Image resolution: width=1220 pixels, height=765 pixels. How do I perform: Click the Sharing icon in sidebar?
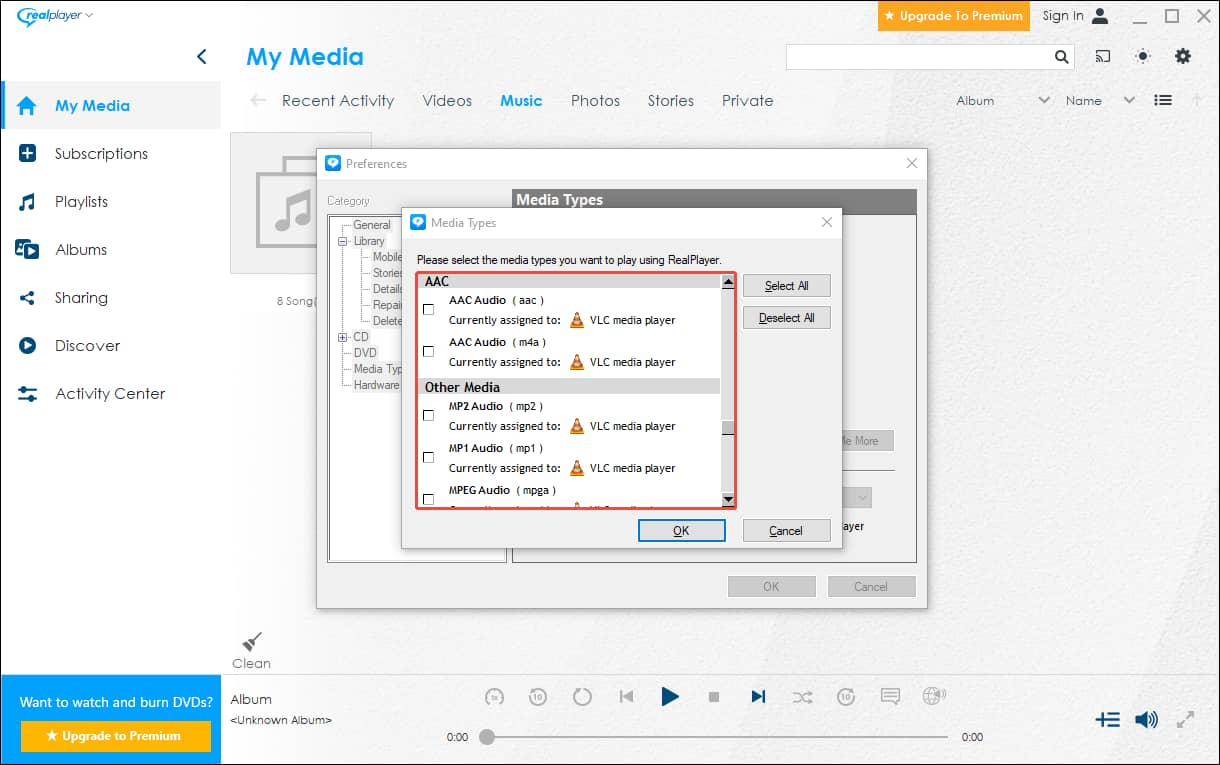click(x=25, y=297)
